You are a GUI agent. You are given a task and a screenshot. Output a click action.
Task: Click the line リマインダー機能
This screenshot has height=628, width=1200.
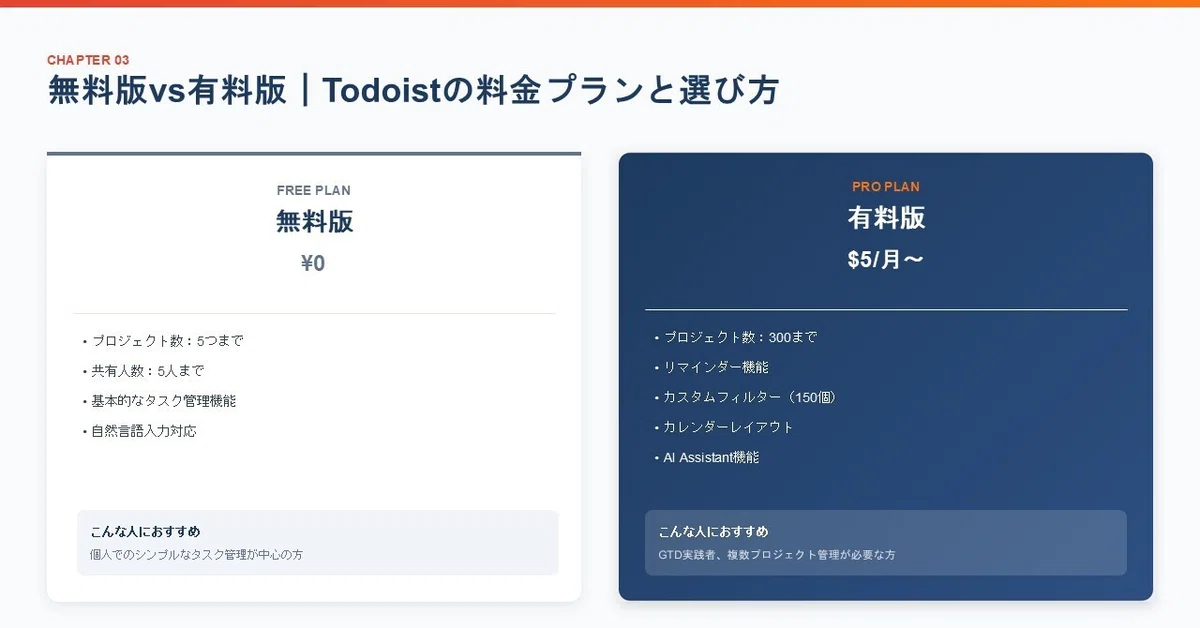click(715, 368)
